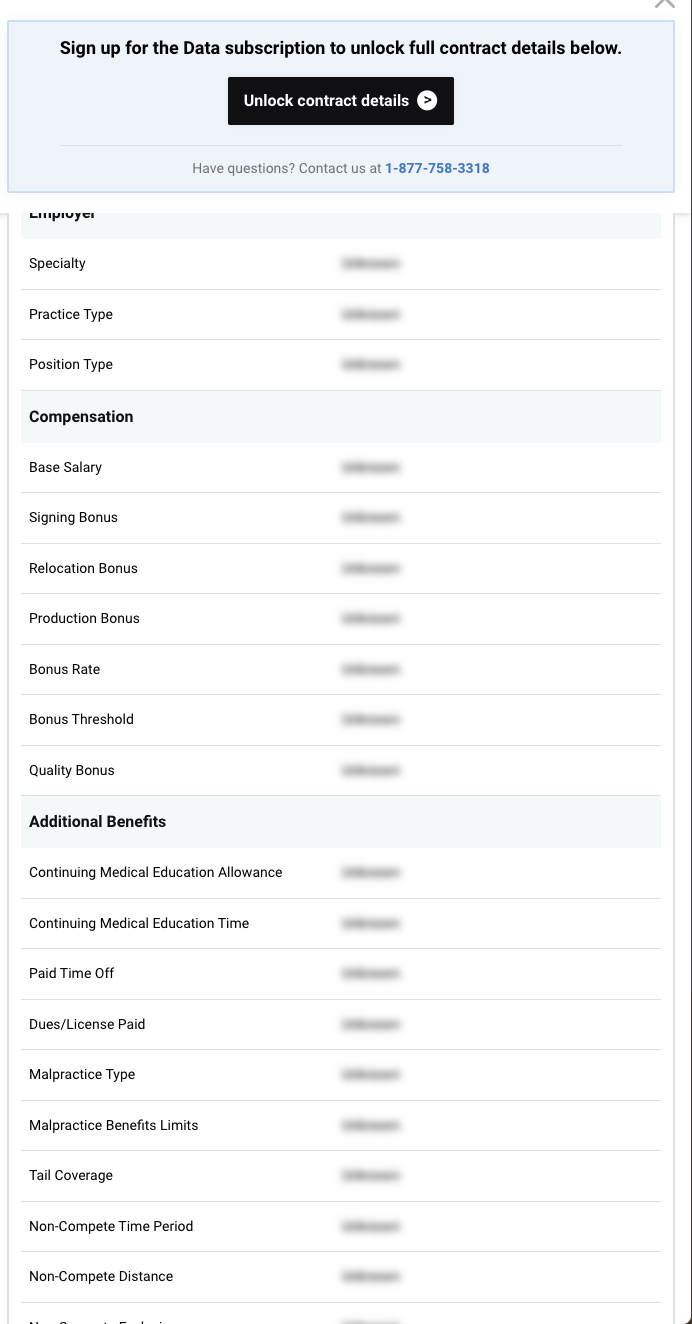This screenshot has height=1324, width=692.
Task: Click the blurred Paid Time Off value
Action: click(370, 973)
